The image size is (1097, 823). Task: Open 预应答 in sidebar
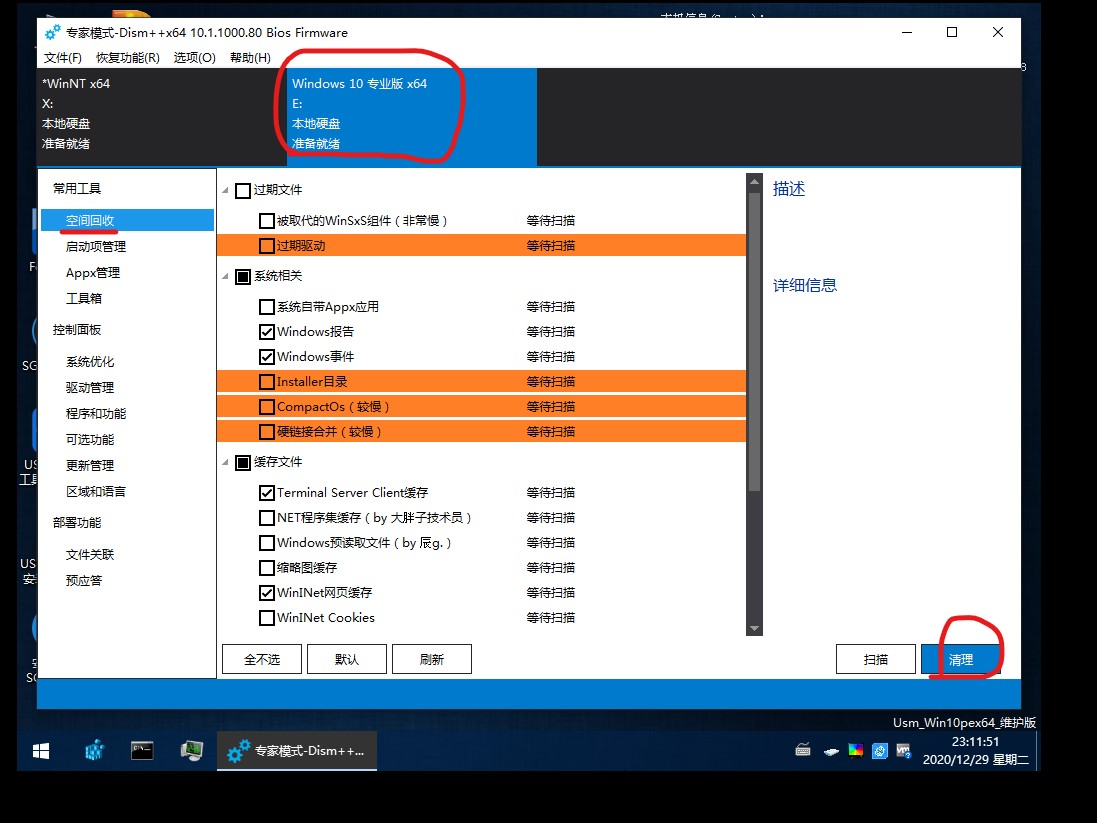tap(84, 580)
